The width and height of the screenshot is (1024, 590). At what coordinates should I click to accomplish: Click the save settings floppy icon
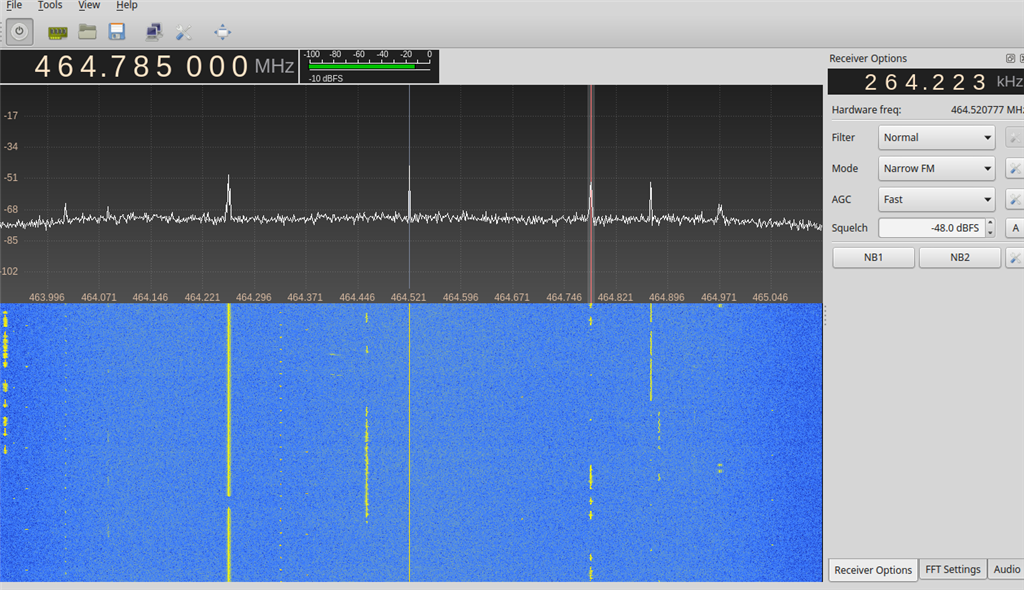point(117,32)
